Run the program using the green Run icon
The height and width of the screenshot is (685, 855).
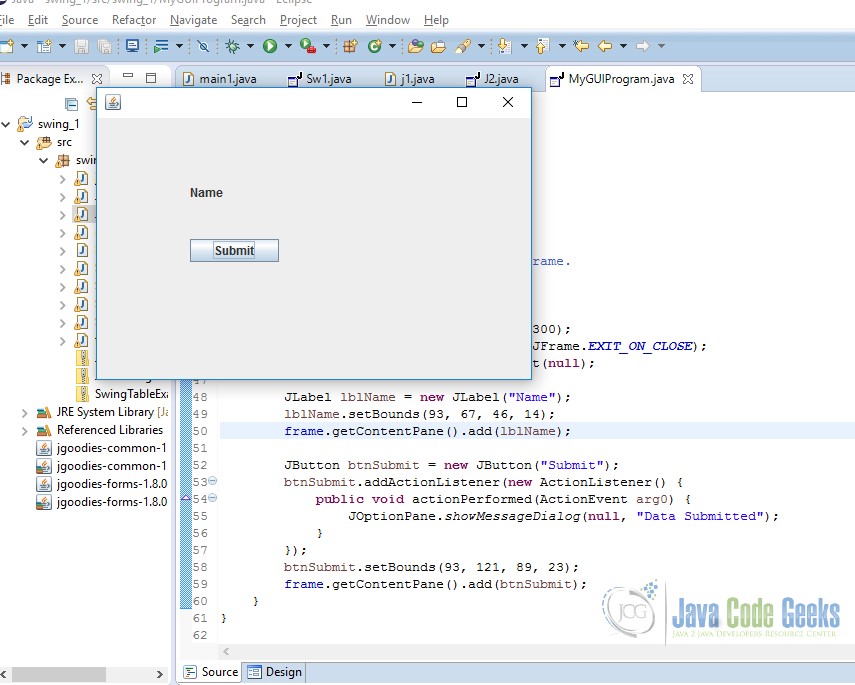[x=268, y=46]
